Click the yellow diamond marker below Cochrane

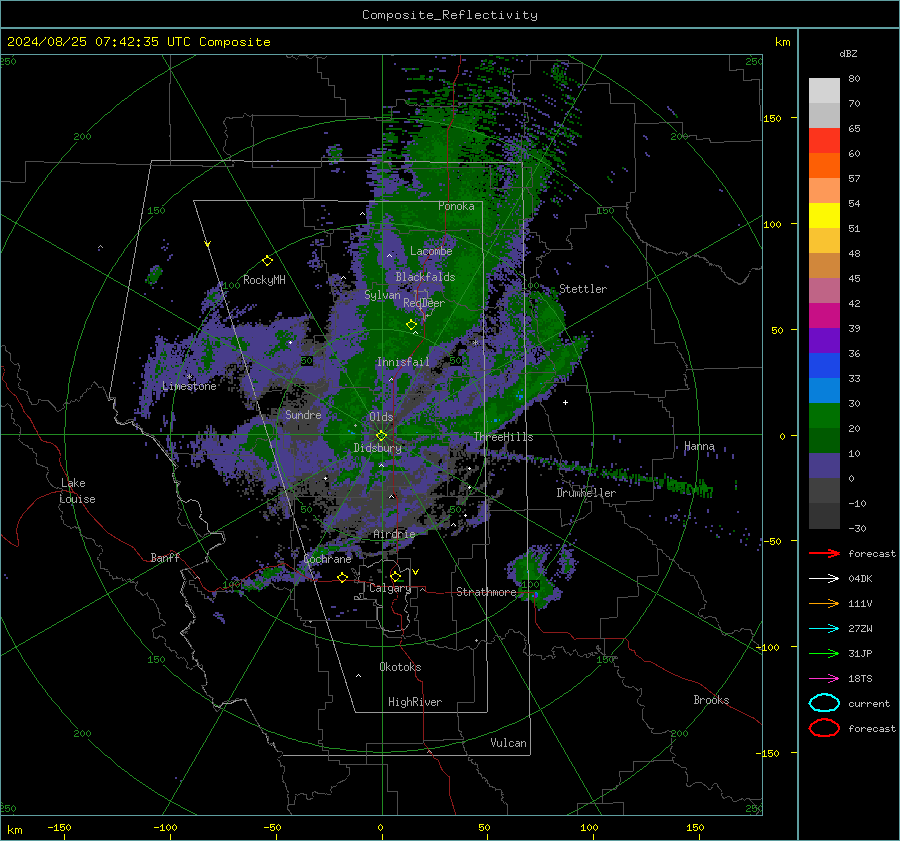pyautogui.click(x=342, y=577)
